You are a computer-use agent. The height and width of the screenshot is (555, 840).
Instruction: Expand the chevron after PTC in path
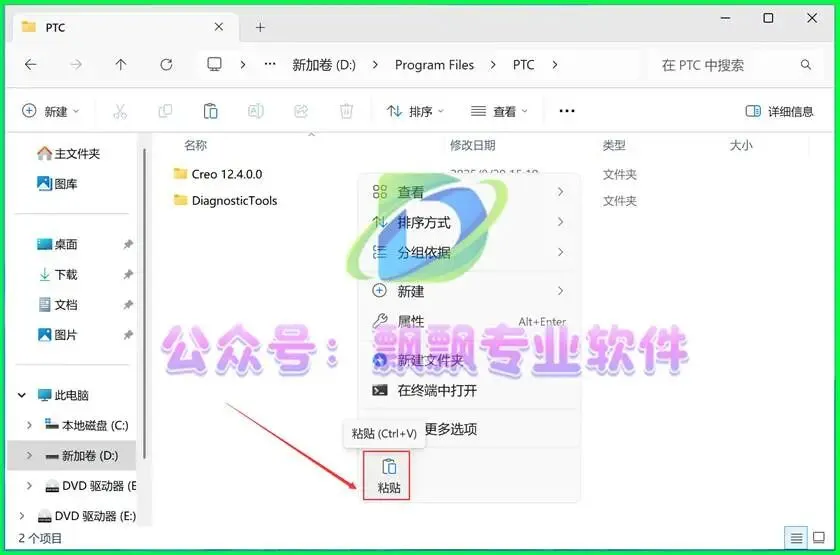[x=555, y=65]
